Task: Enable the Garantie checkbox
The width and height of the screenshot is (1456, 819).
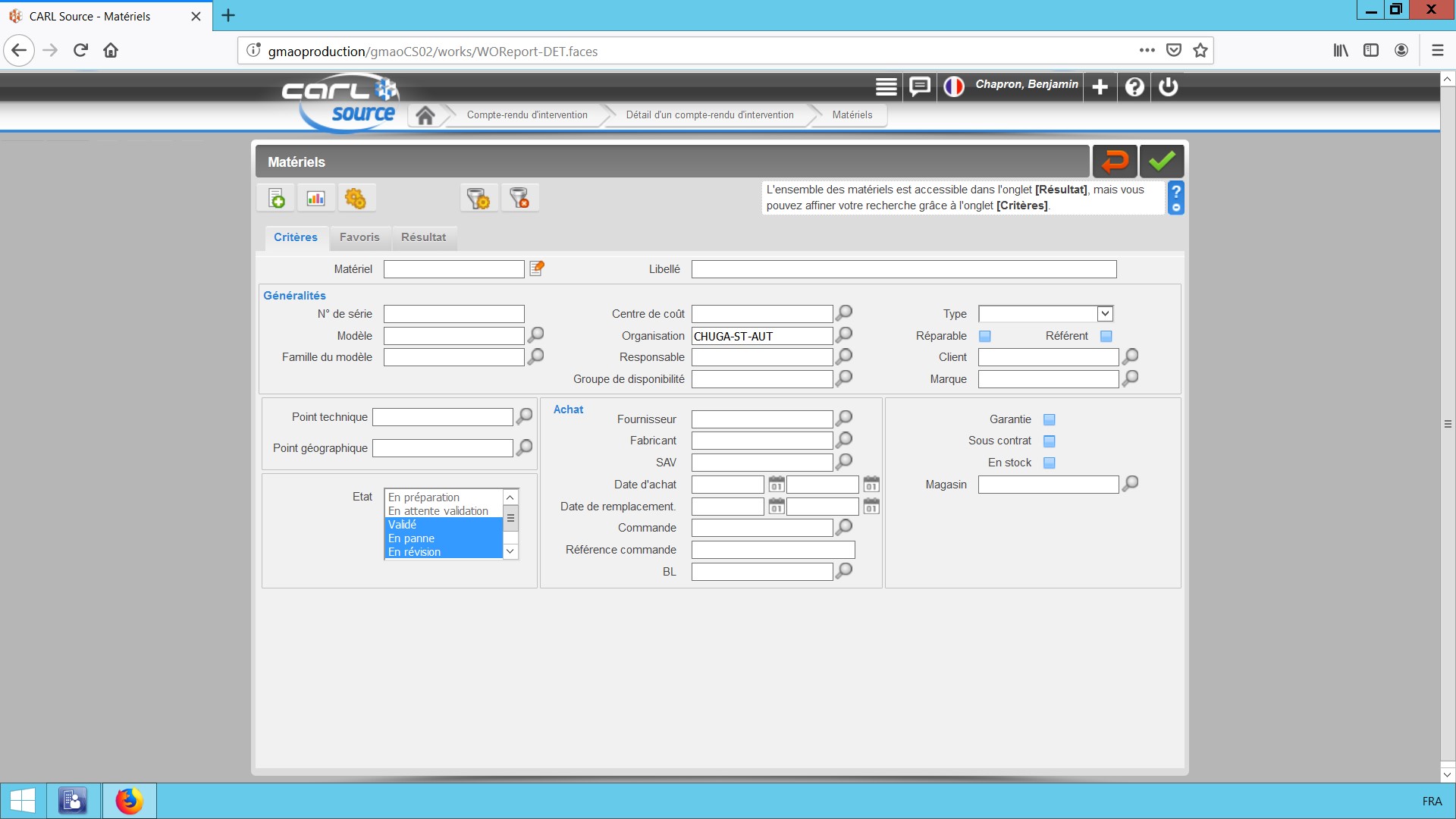Action: pos(1050,419)
